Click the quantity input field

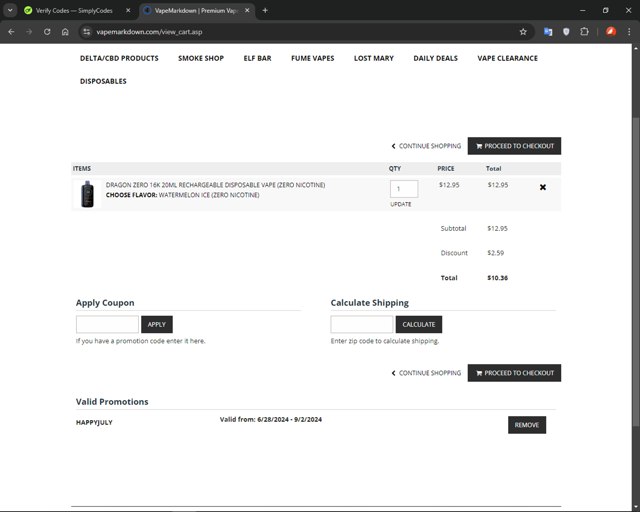click(404, 189)
